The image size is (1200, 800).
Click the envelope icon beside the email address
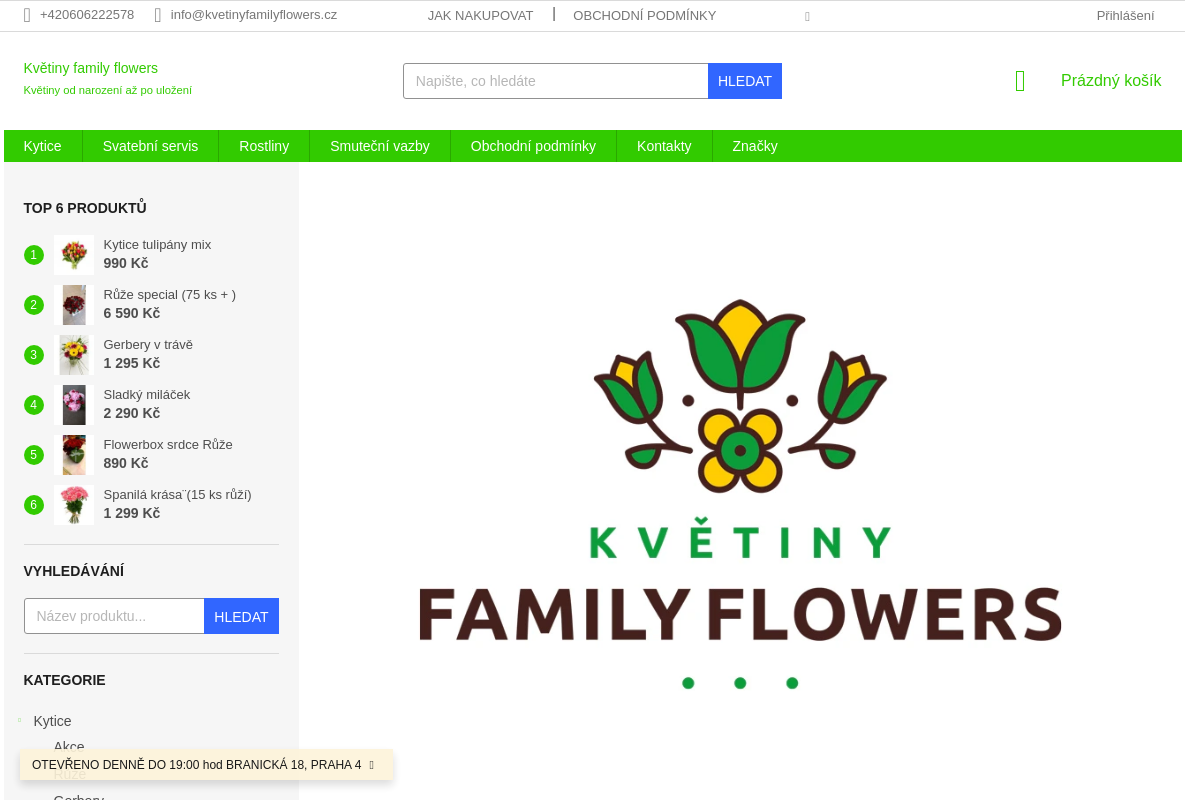[x=158, y=15]
